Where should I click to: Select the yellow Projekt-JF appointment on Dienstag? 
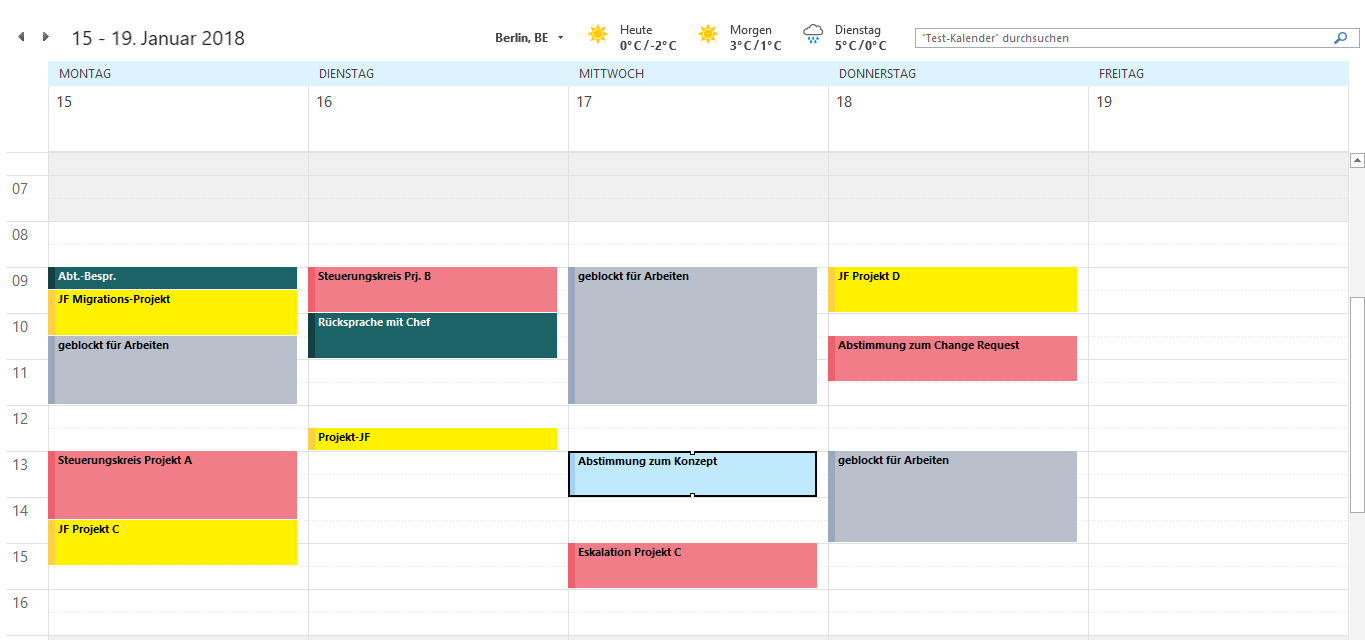click(432, 438)
